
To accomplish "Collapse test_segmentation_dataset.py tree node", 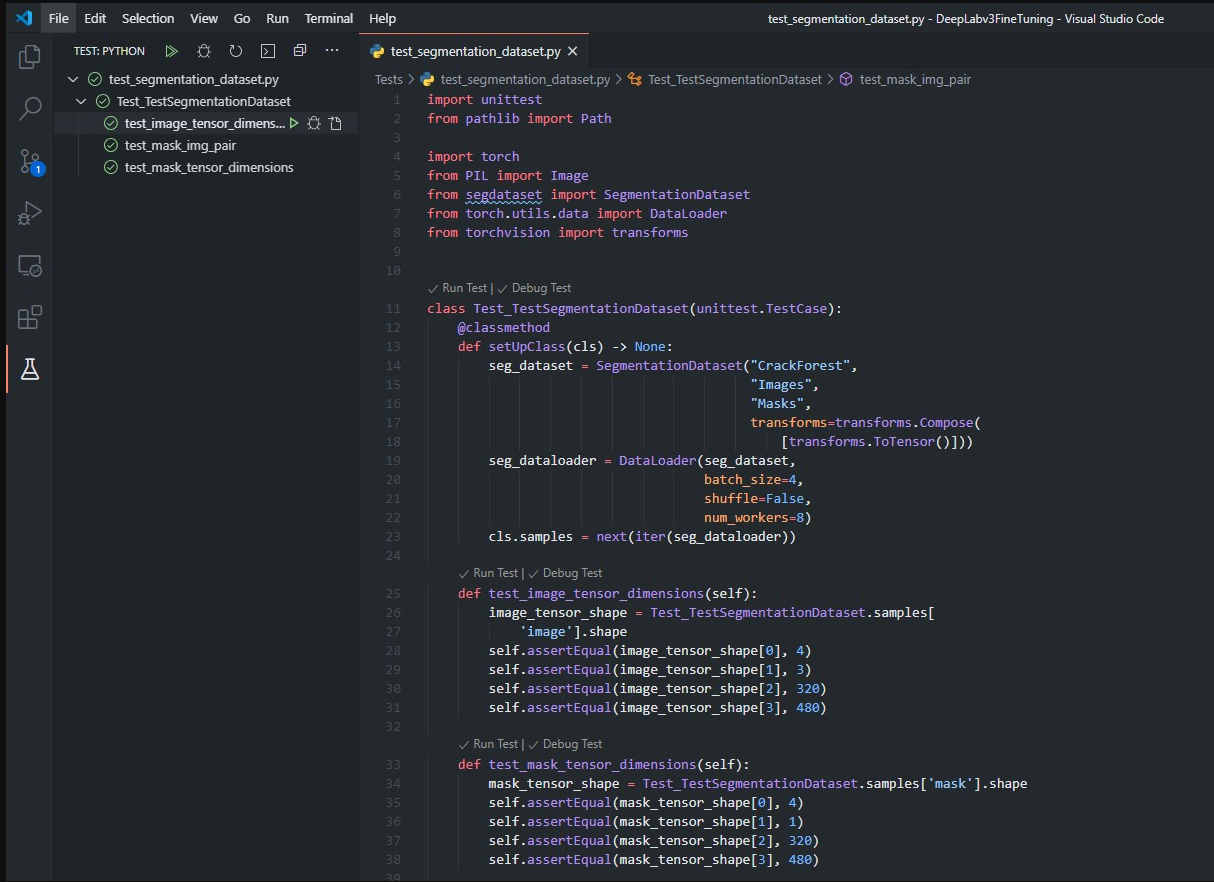I will click(72, 79).
